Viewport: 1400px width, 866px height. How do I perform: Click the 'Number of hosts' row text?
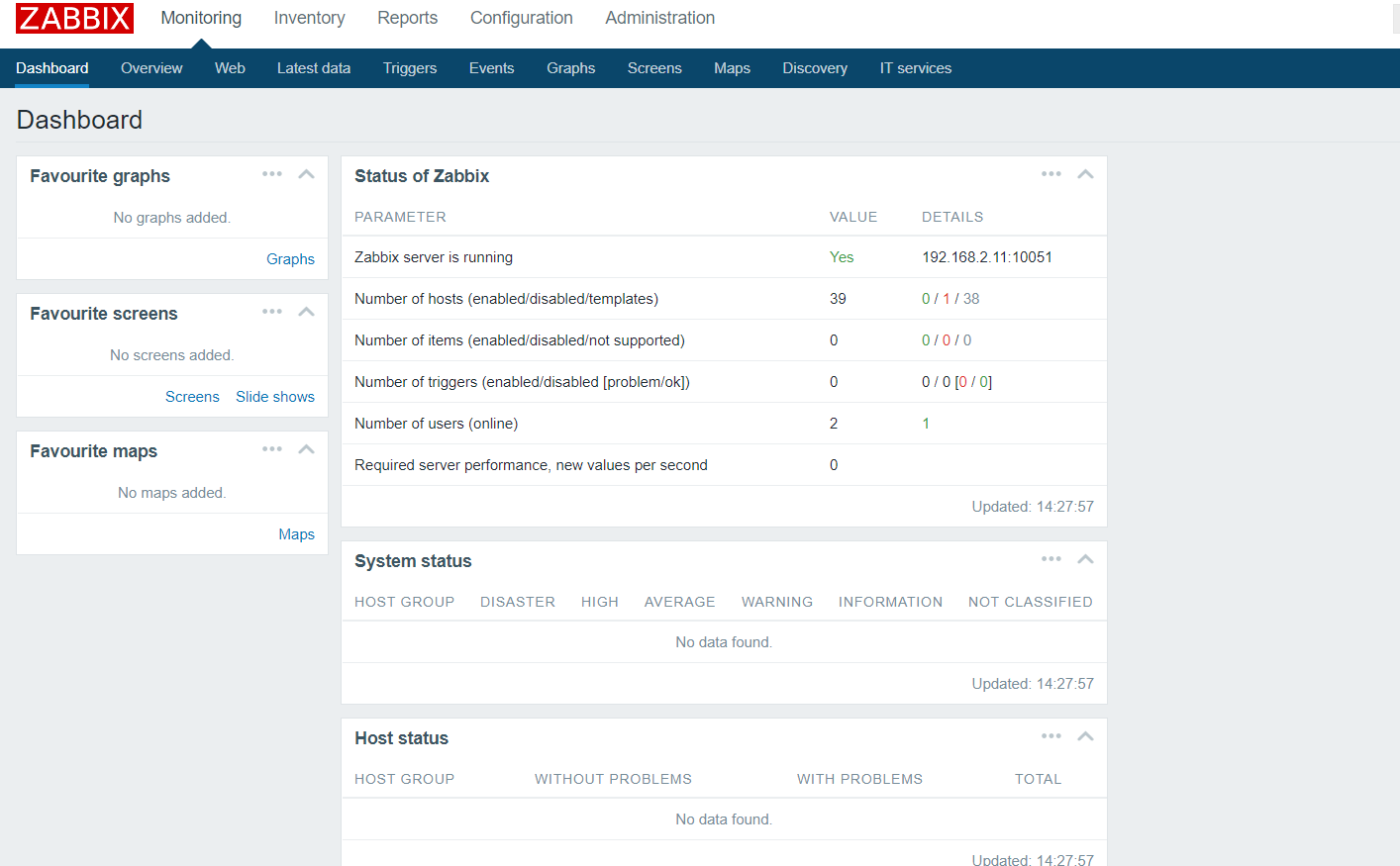pos(506,299)
